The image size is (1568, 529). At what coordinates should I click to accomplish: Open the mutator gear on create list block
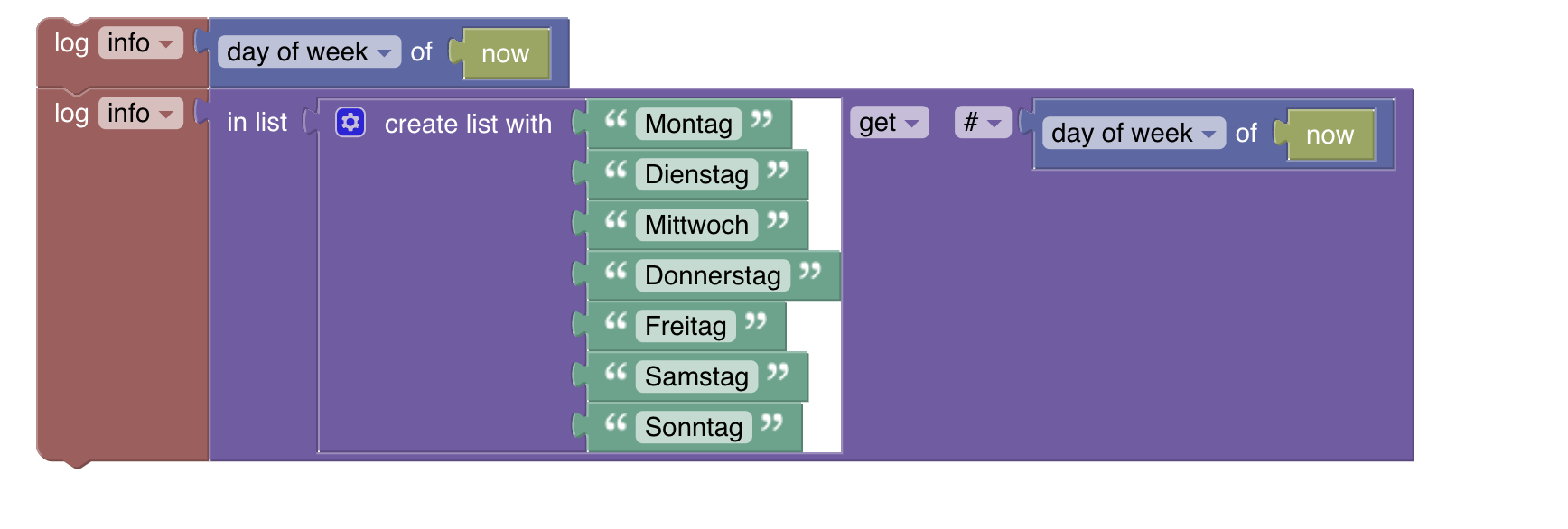click(x=350, y=123)
